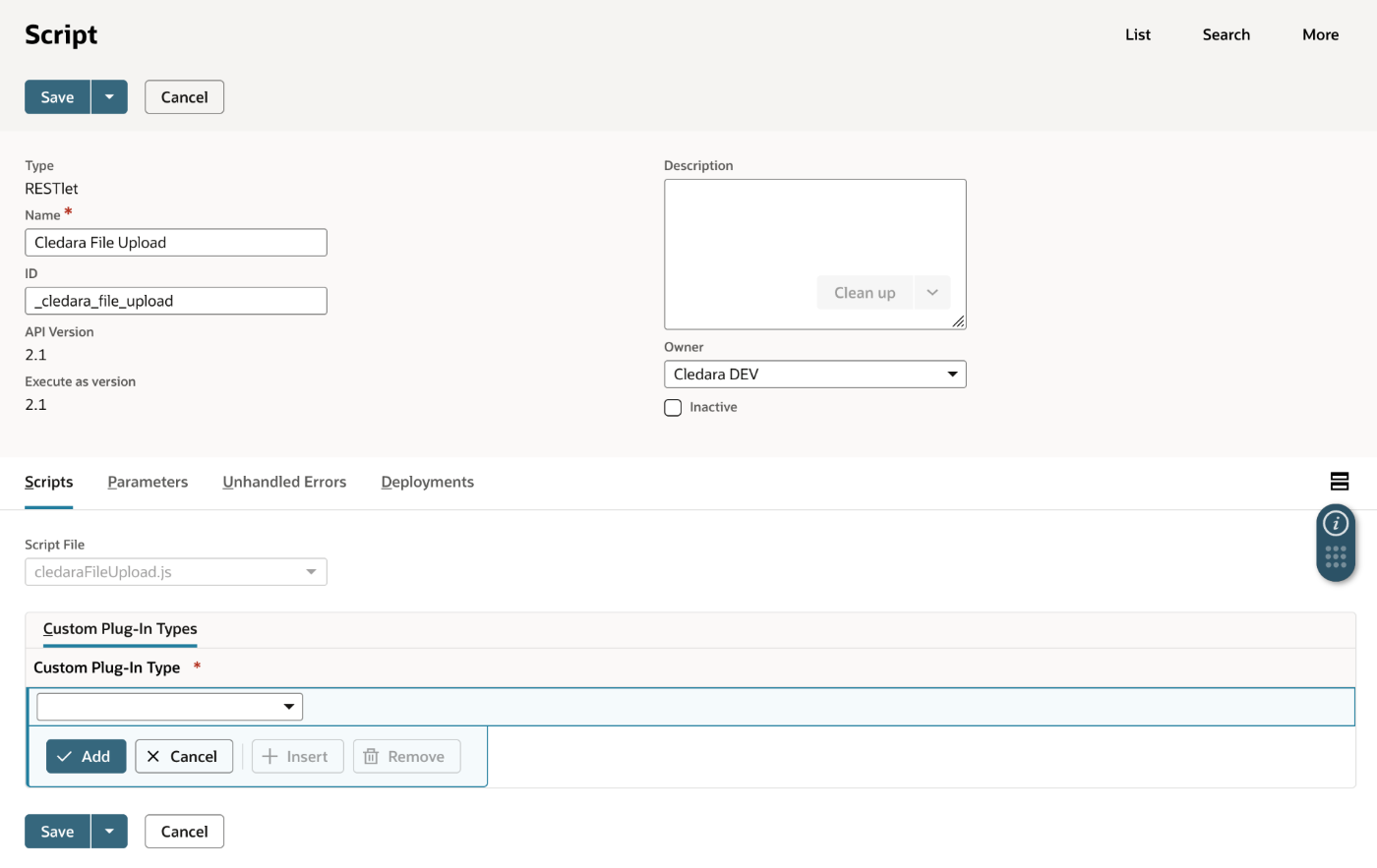Screen dimensions: 1377x868
Task: Click the API Version label
Action: (59, 332)
